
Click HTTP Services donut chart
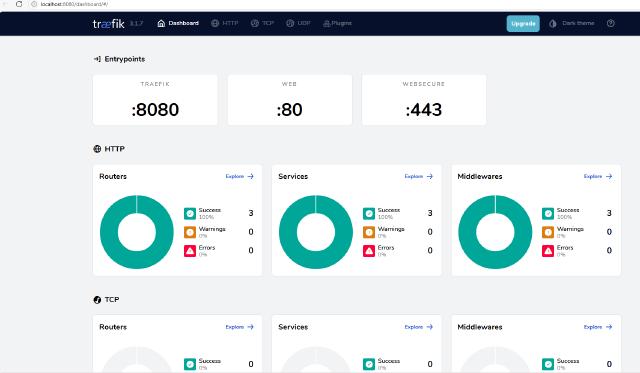pos(316,232)
